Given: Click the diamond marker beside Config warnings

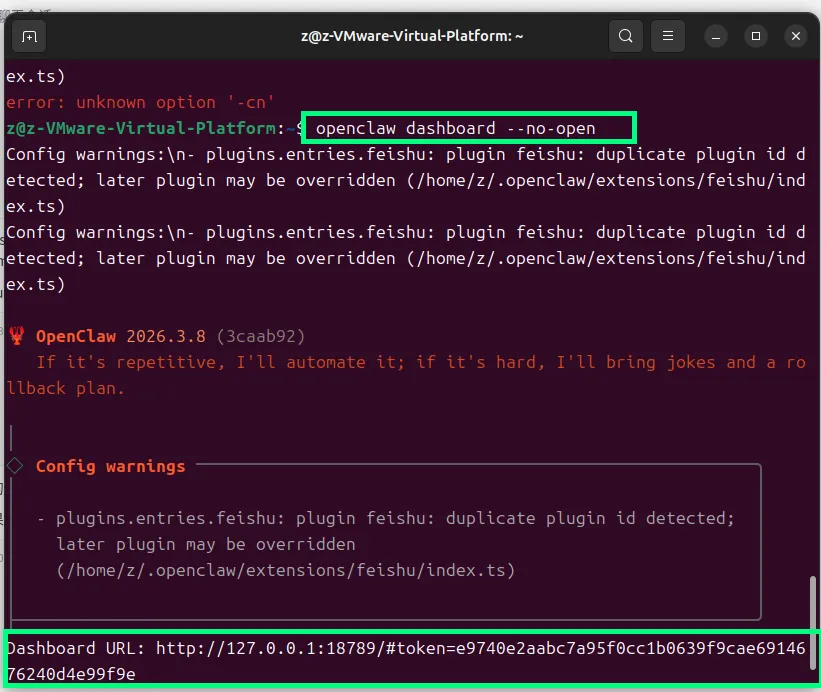Looking at the screenshot, I should (15, 465).
